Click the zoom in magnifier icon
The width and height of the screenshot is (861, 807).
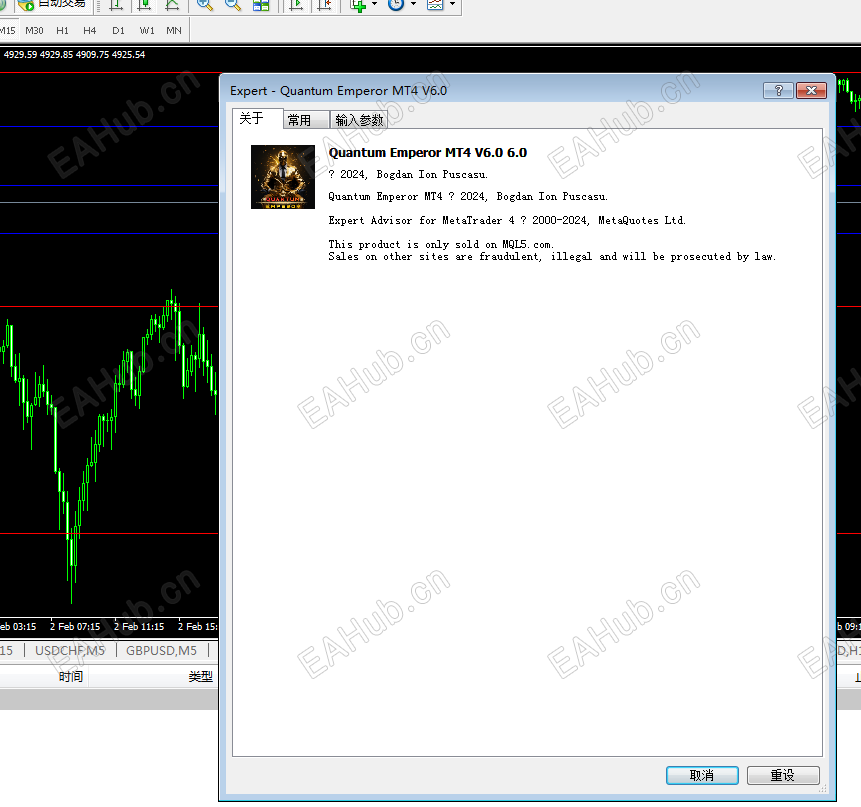click(x=205, y=5)
